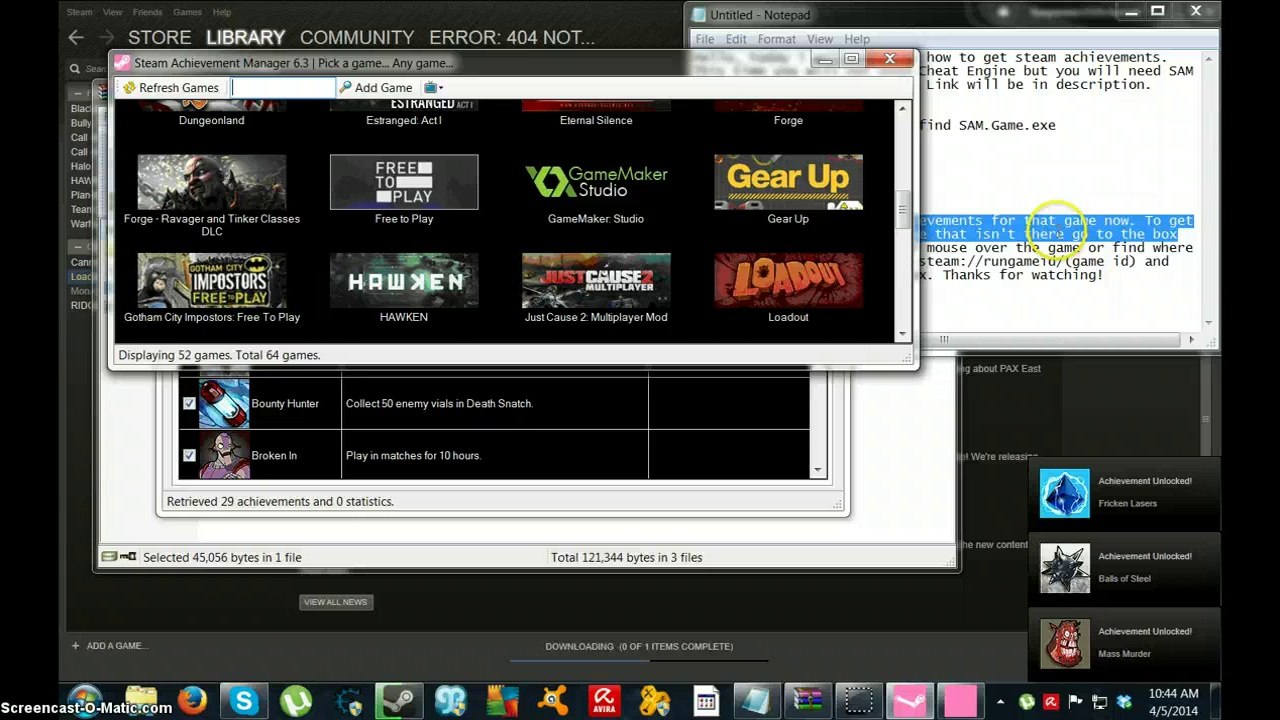Viewport: 1280px width, 720px height.
Task: Show hidden system tray icons
Action: [x=1000, y=701]
